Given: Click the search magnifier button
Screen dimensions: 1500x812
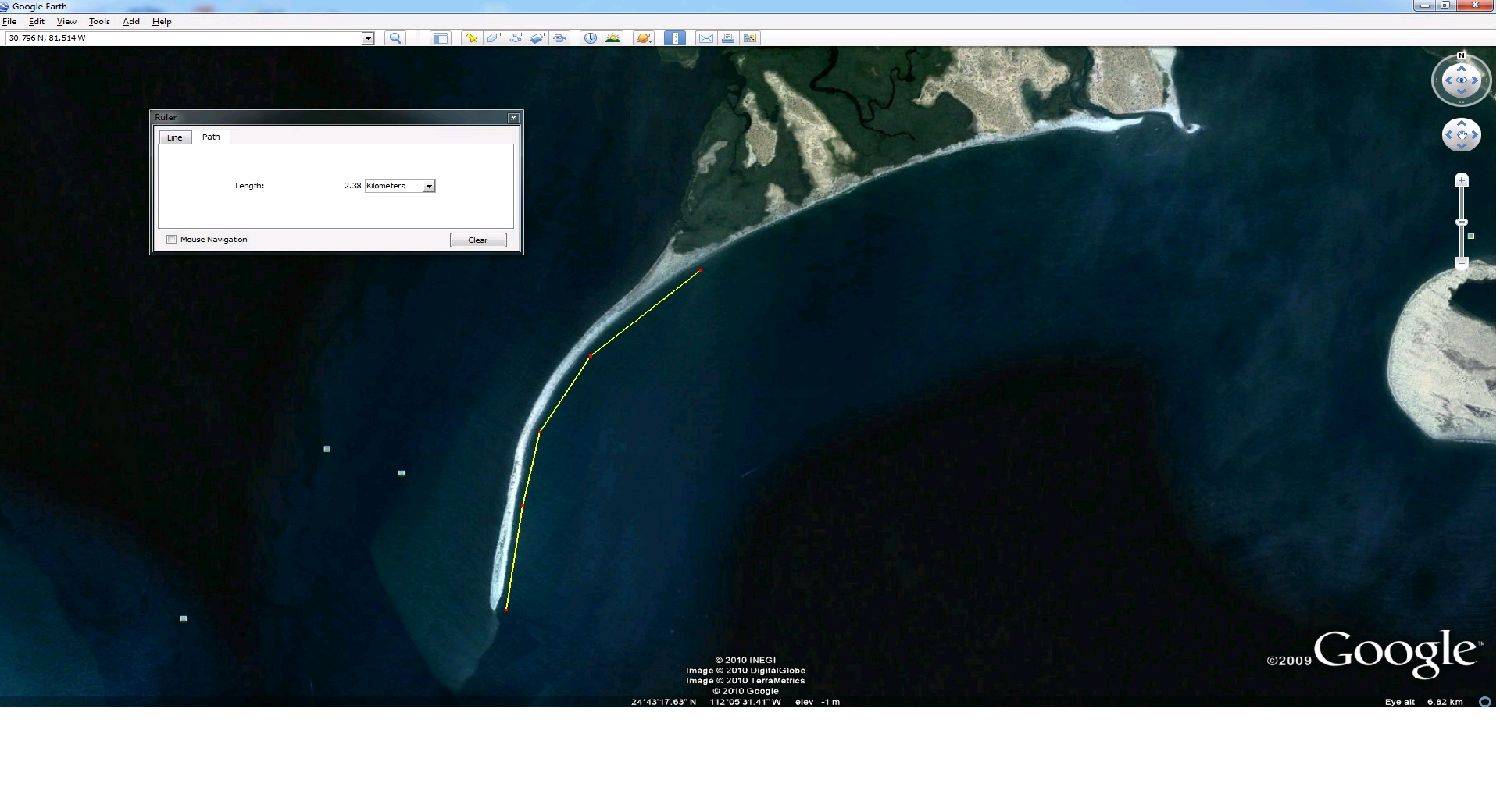Looking at the screenshot, I should click(x=395, y=38).
